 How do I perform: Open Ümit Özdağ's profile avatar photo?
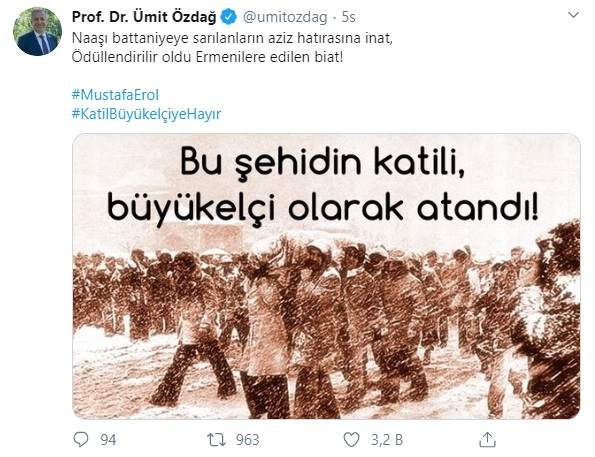pyautogui.click(x=38, y=32)
